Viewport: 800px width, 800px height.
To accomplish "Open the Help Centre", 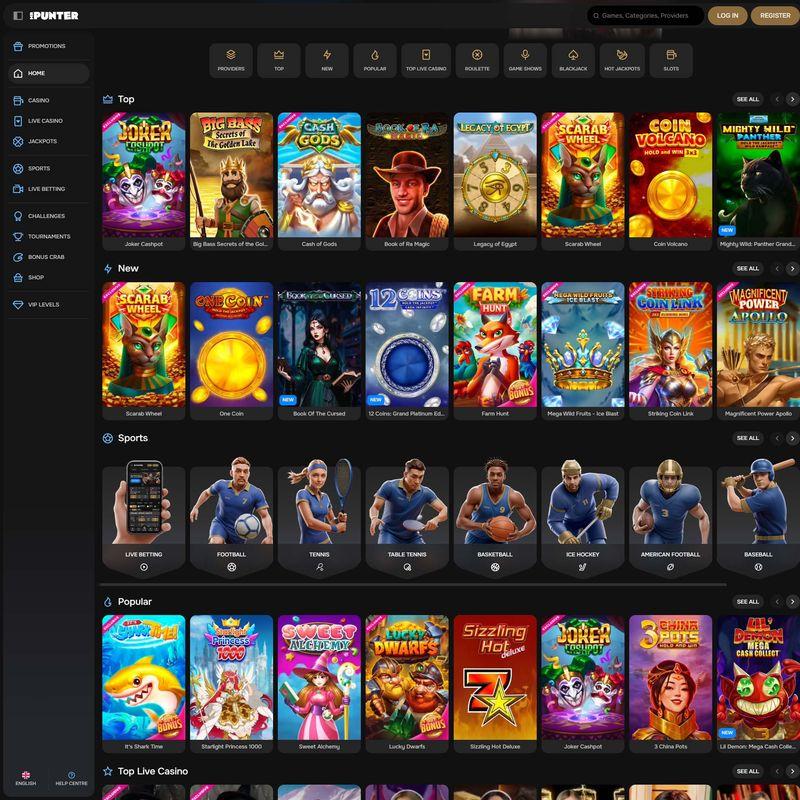I will coord(71,779).
